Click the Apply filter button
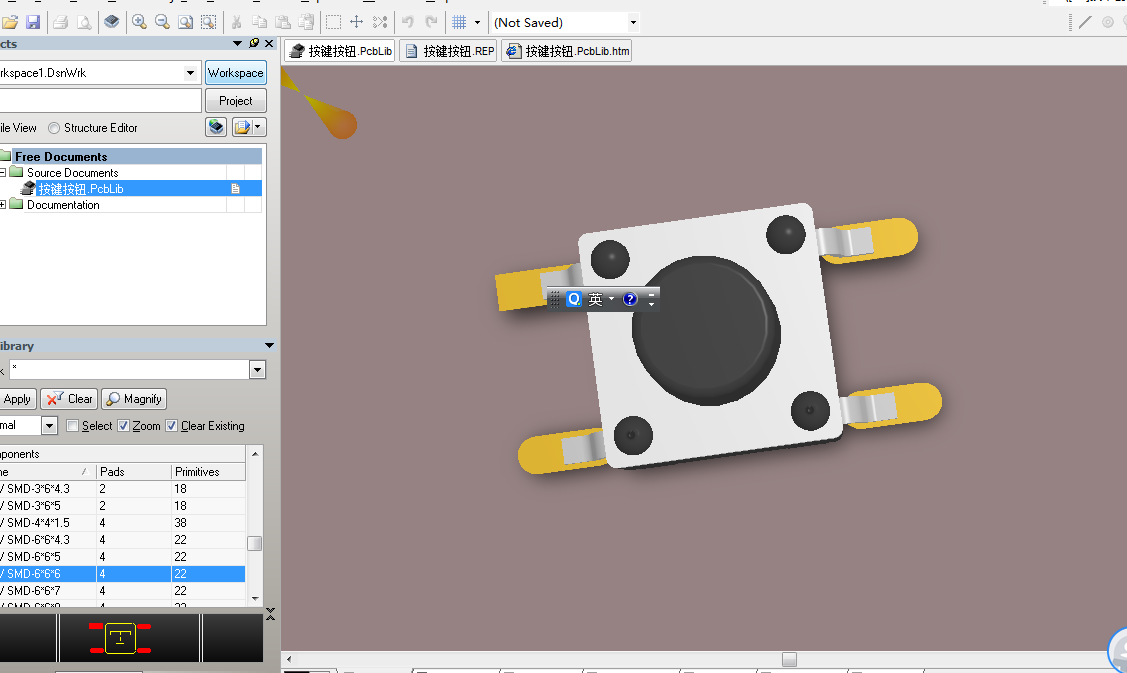The height and width of the screenshot is (673, 1127). [17, 399]
